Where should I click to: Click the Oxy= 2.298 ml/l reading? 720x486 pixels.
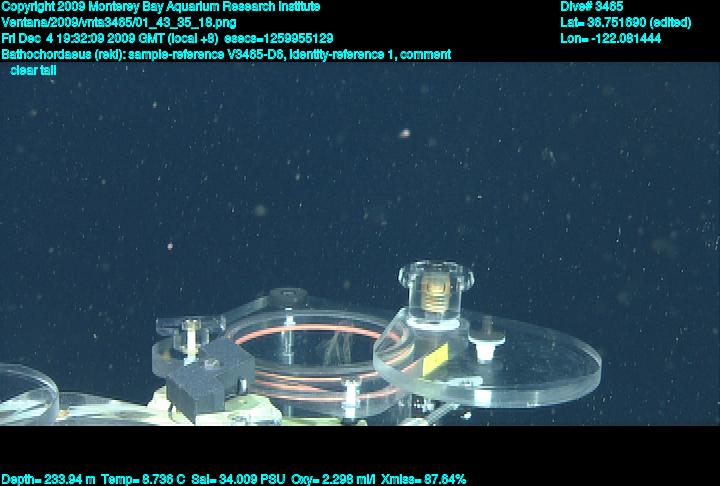coord(333,479)
